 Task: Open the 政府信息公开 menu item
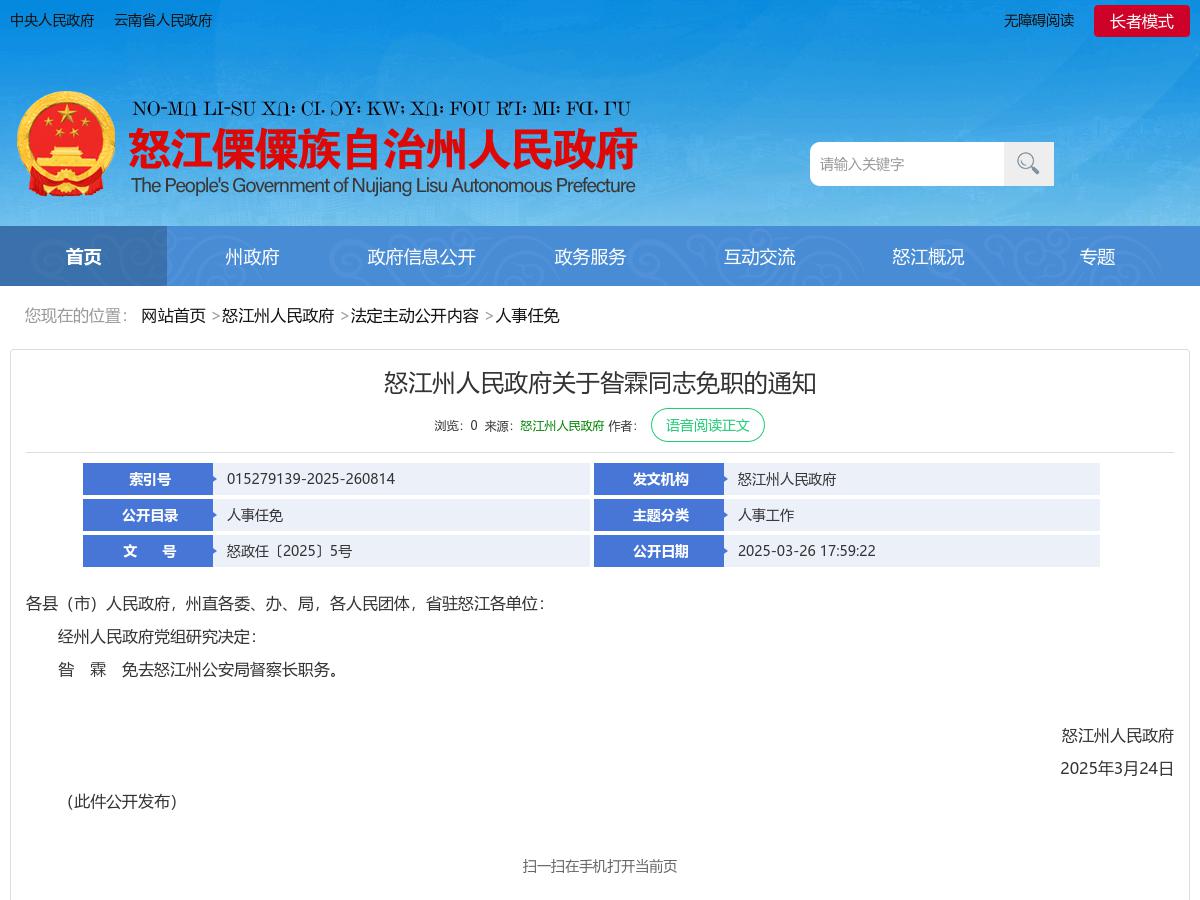(x=421, y=256)
